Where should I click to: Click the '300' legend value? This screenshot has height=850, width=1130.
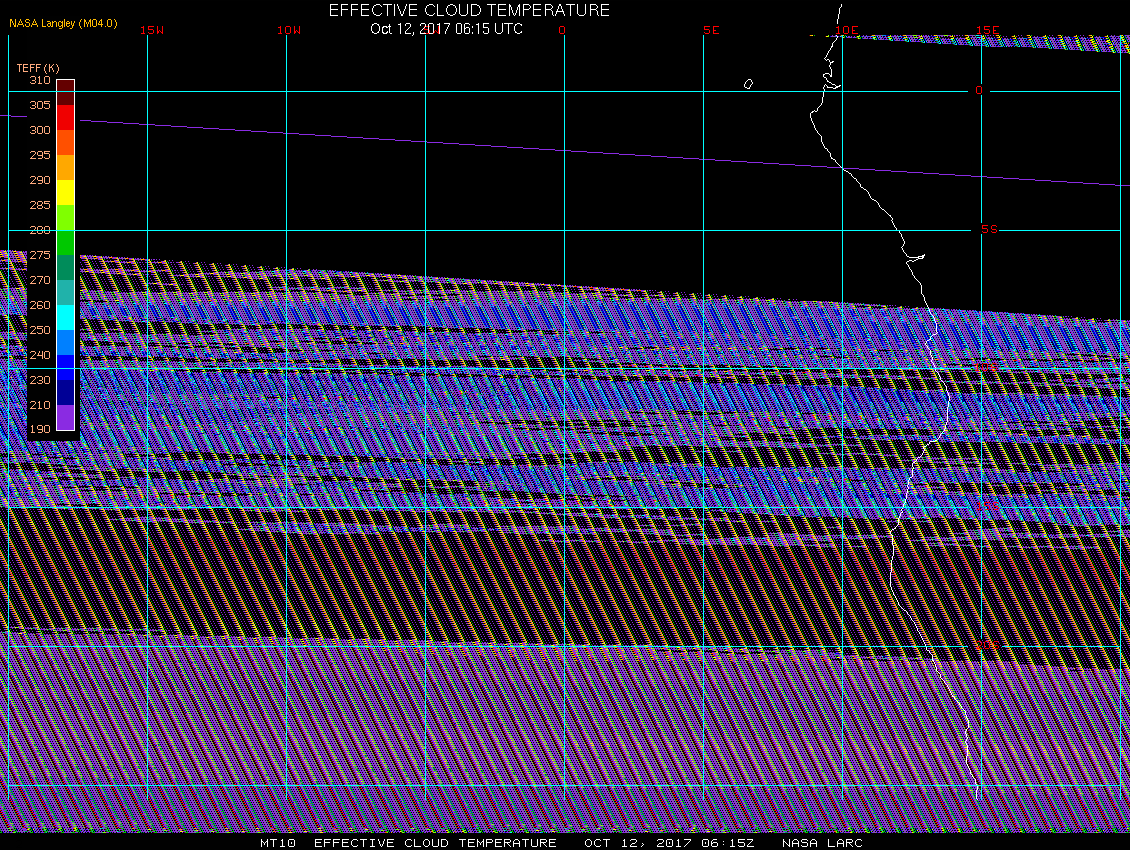[40, 130]
